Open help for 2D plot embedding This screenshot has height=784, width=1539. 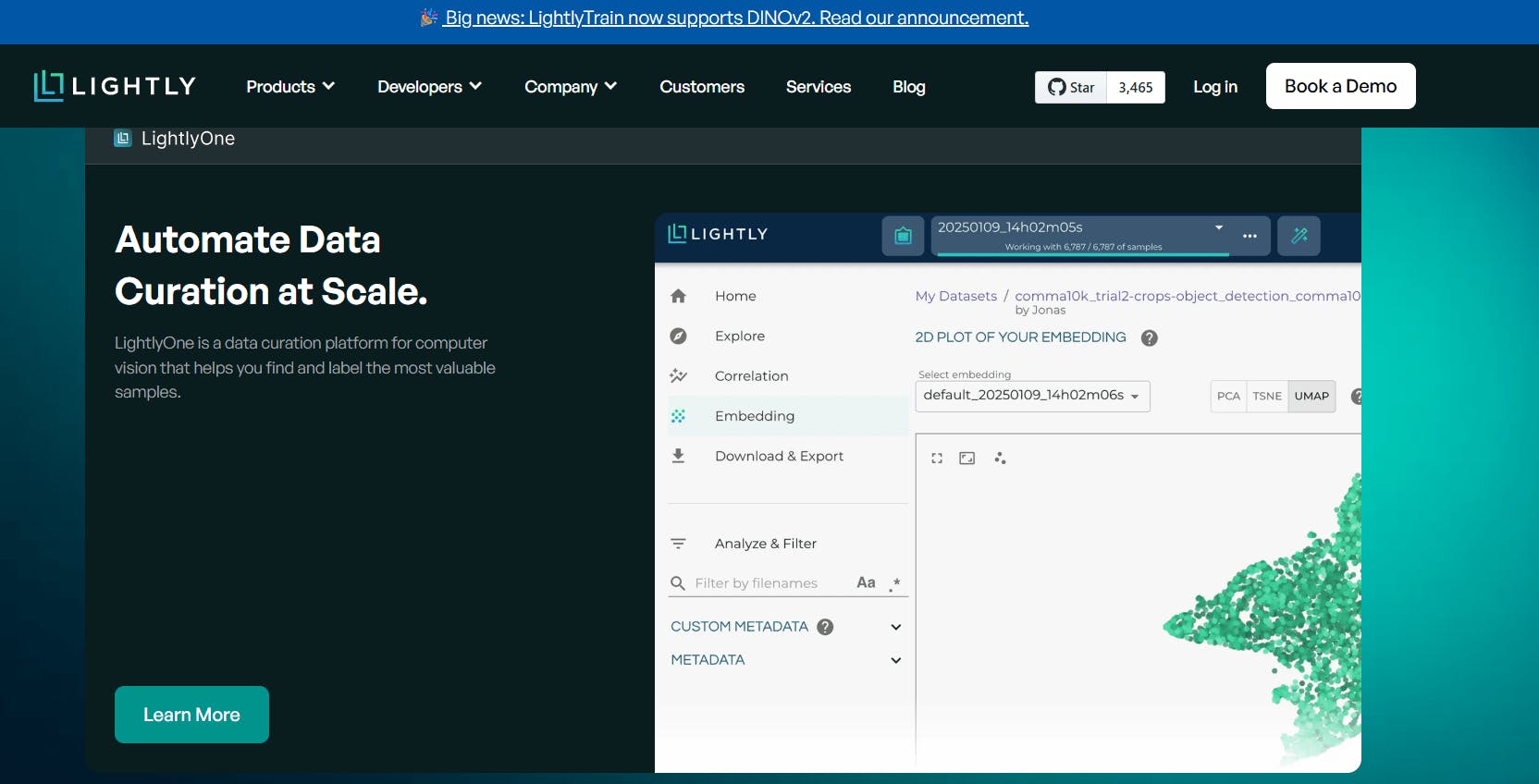tap(1149, 337)
